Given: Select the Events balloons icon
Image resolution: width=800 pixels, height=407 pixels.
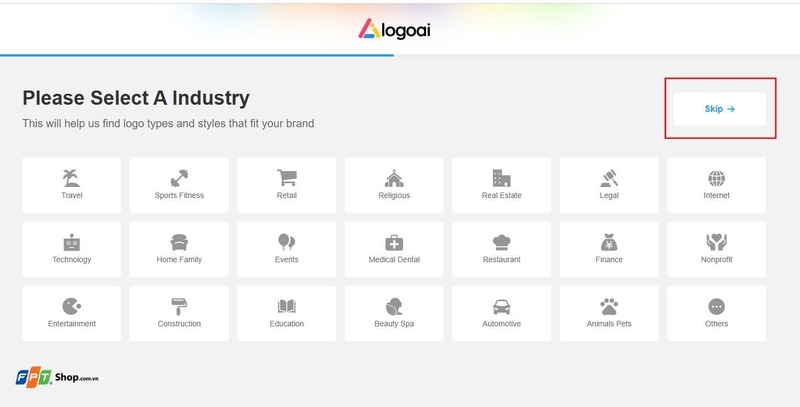Looking at the screenshot, I should (x=287, y=242).
